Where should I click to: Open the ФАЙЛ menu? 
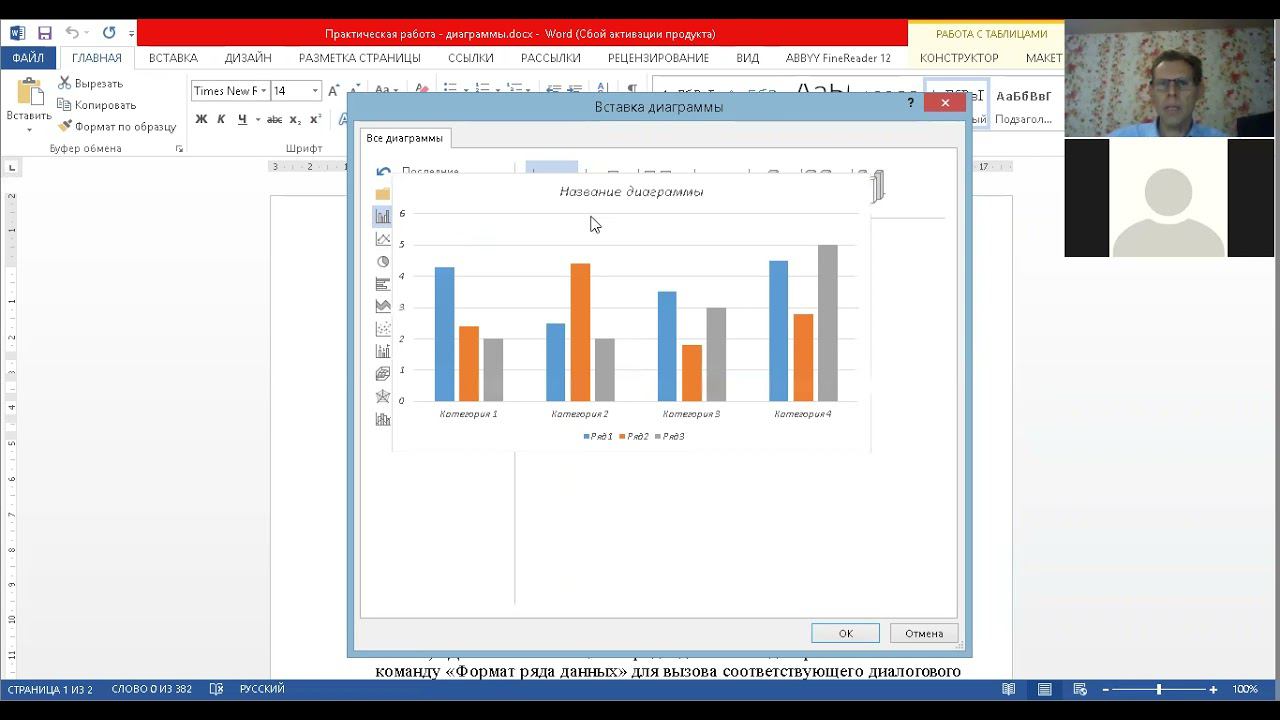28,58
